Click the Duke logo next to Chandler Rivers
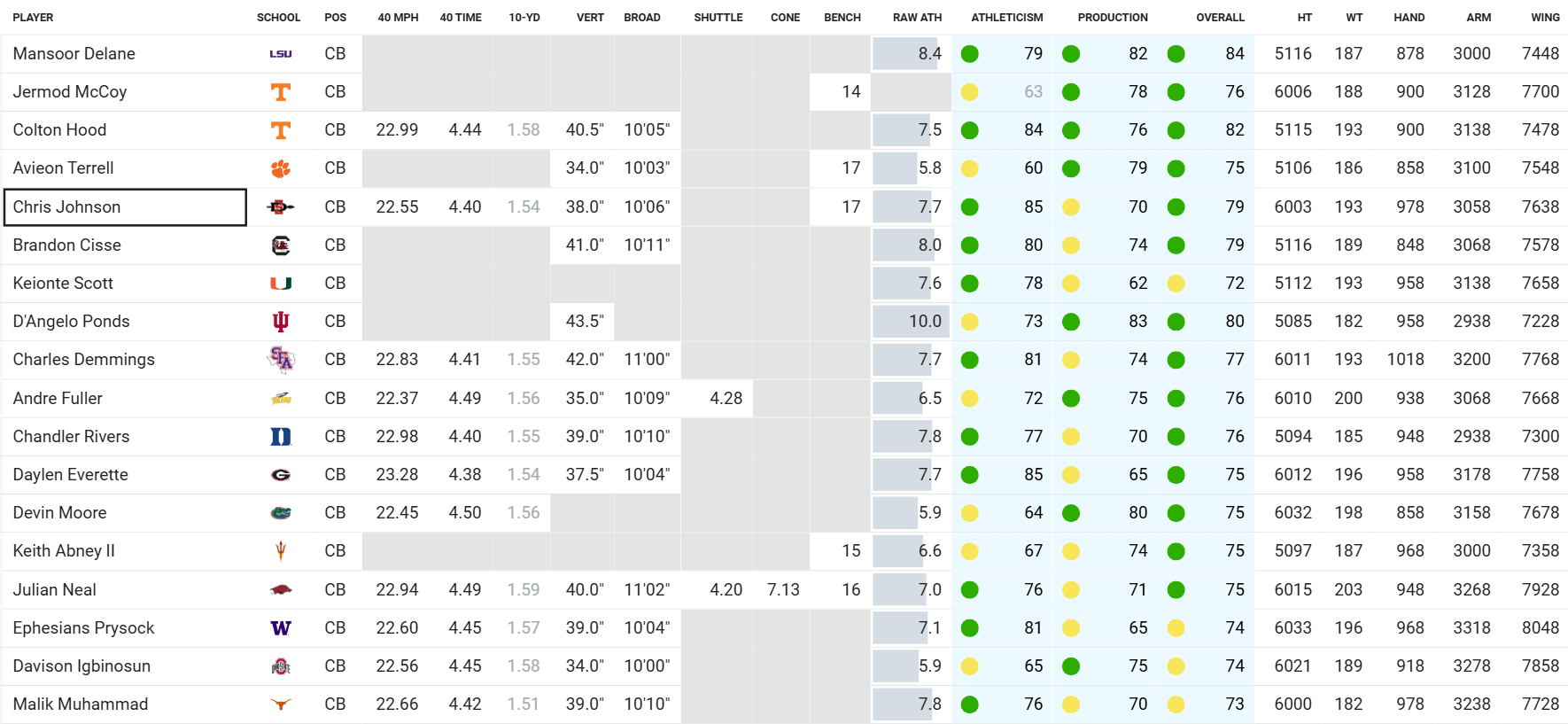Screen dimensions: 1568x724 (280, 436)
